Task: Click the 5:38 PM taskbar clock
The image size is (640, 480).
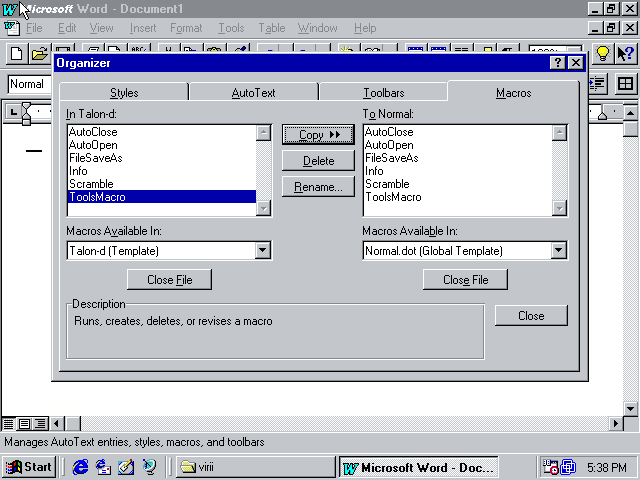Action: point(607,467)
